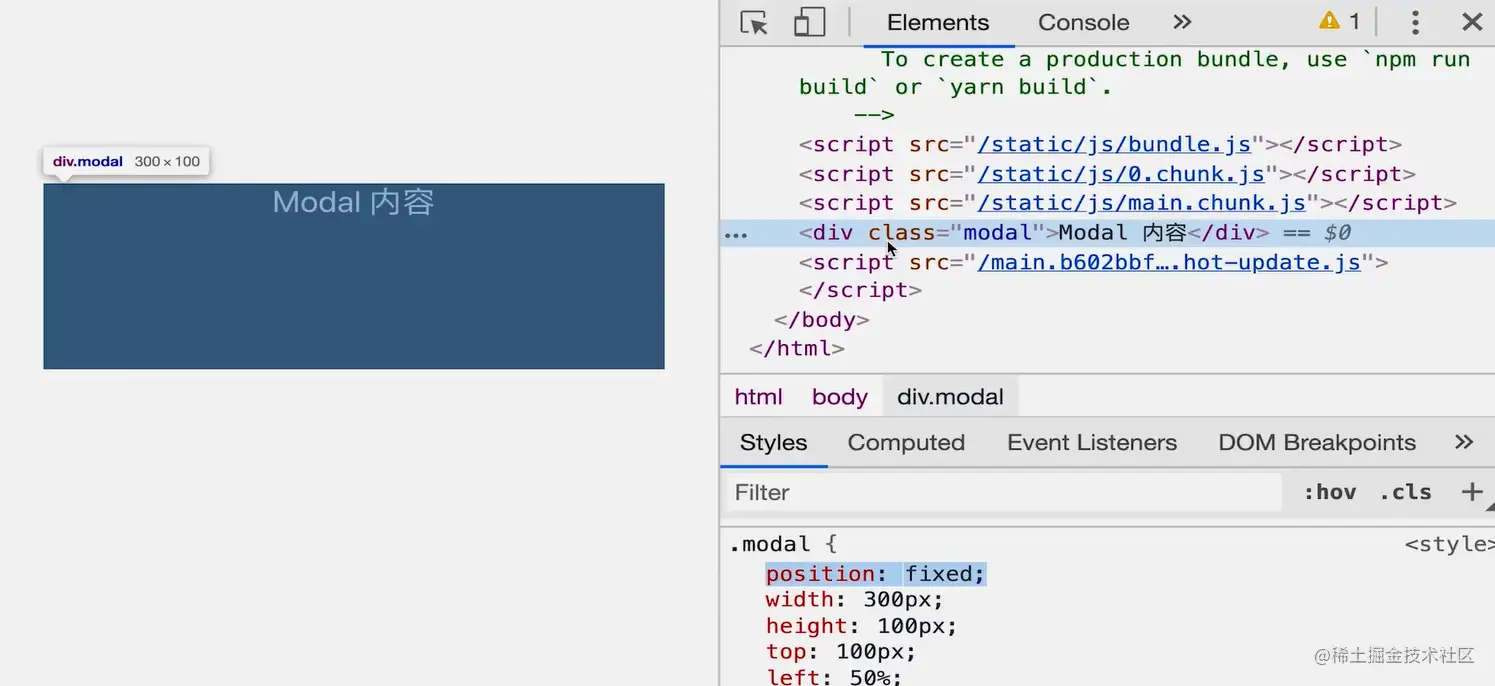Toggle the .cls classes button
This screenshot has height=686, width=1495.
pyautogui.click(x=1405, y=492)
